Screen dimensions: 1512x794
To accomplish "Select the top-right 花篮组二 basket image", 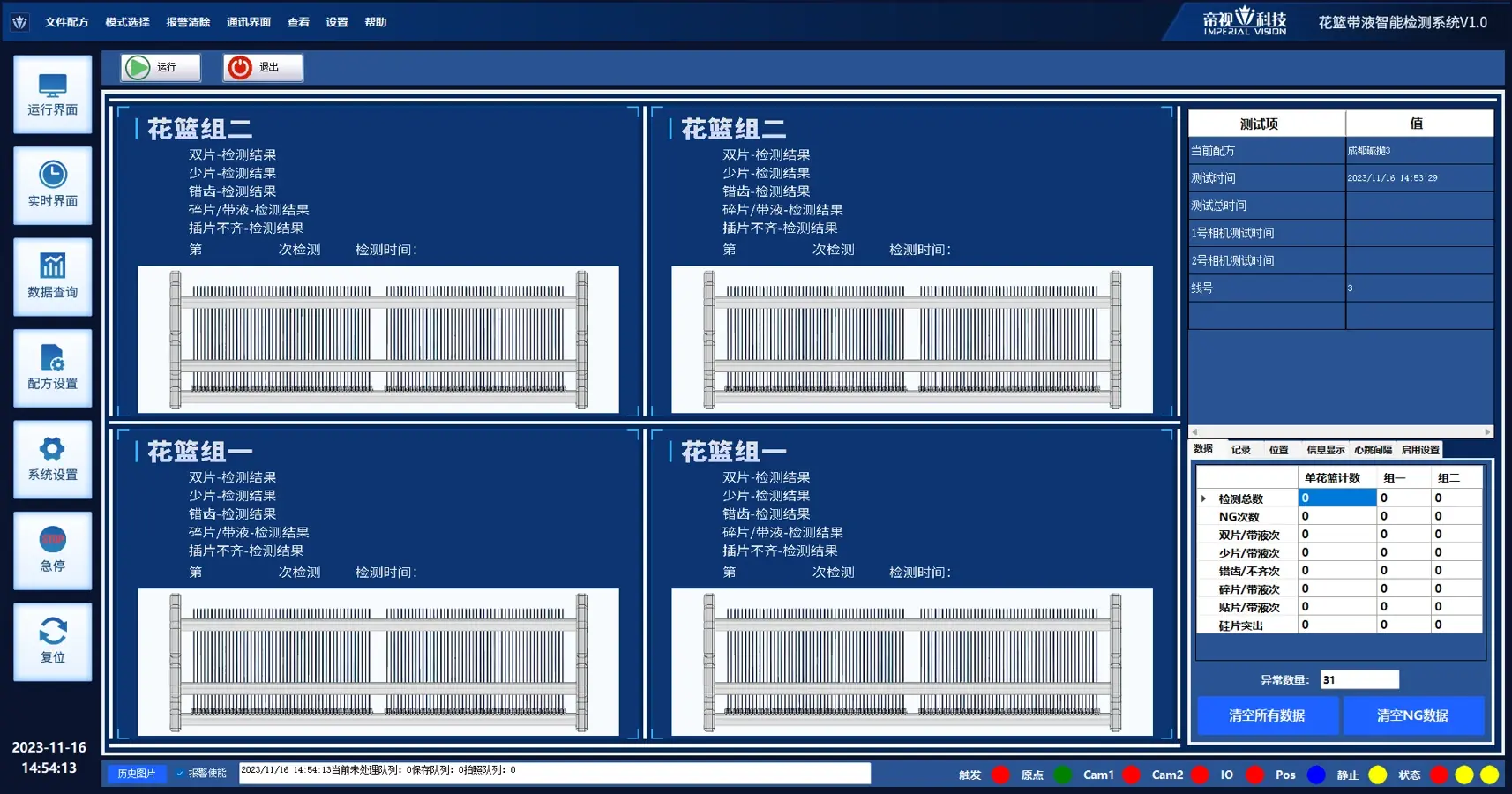I will 912,339.
